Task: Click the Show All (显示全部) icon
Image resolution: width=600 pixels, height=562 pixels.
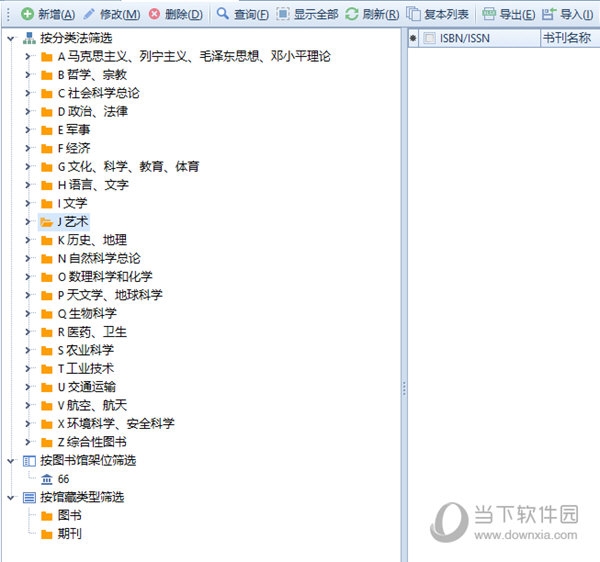Action: tap(283, 14)
